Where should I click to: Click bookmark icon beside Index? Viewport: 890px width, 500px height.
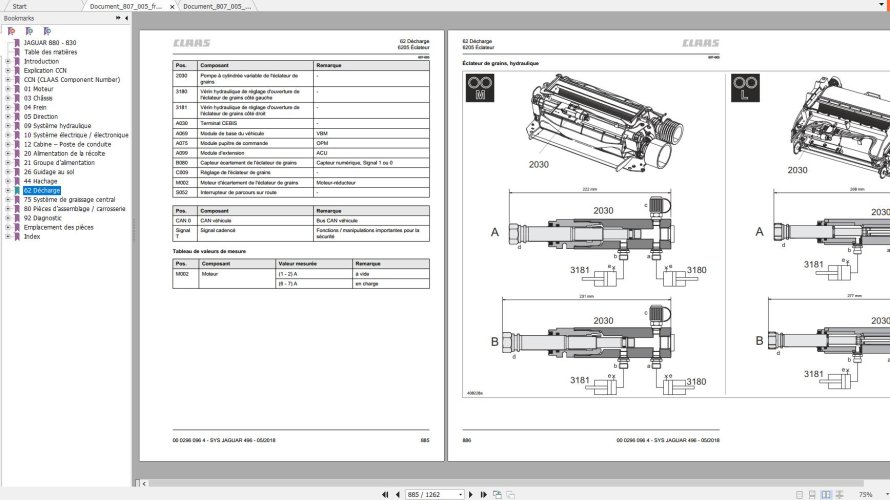(17, 237)
